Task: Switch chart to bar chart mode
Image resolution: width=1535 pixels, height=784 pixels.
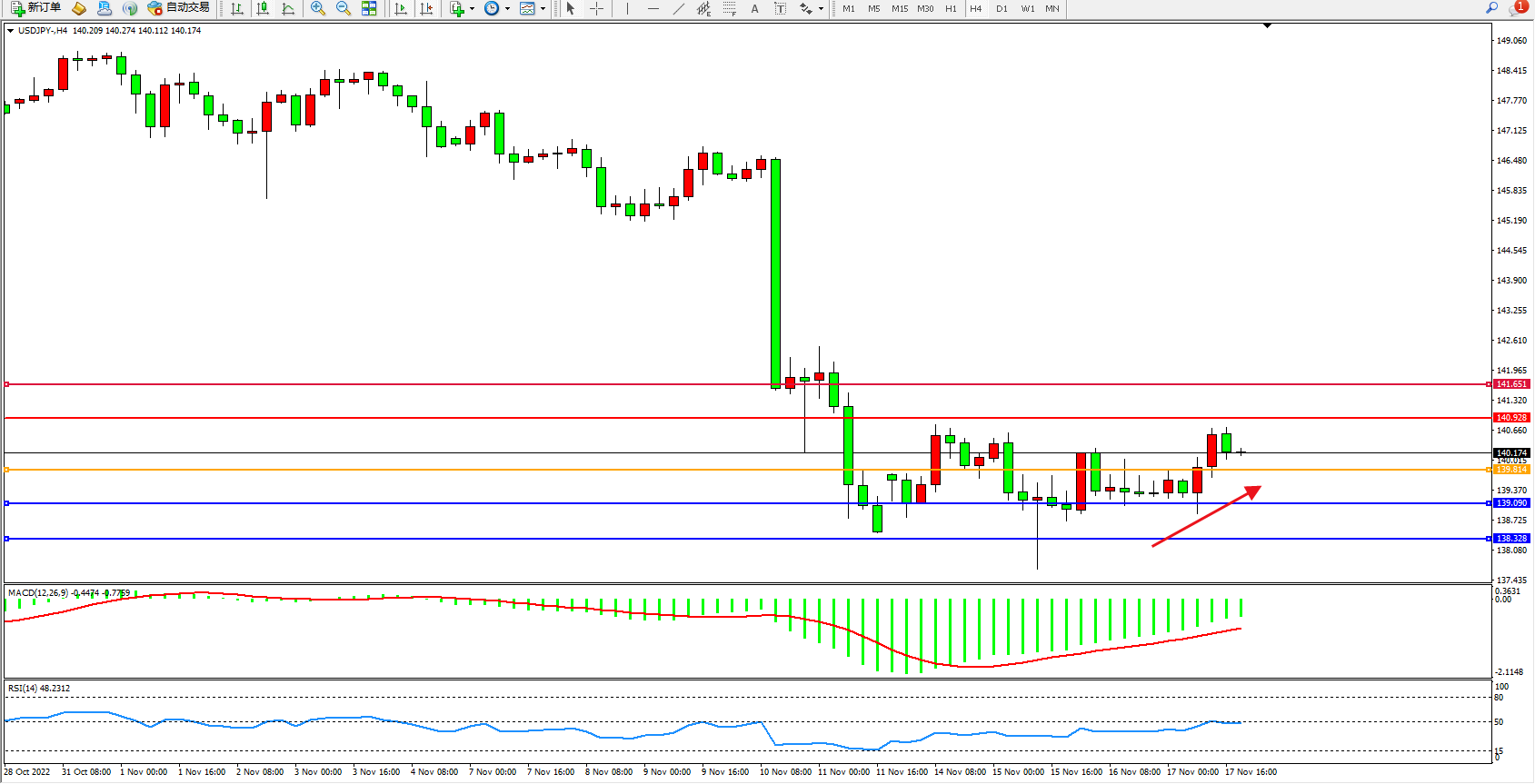Action: [x=237, y=8]
